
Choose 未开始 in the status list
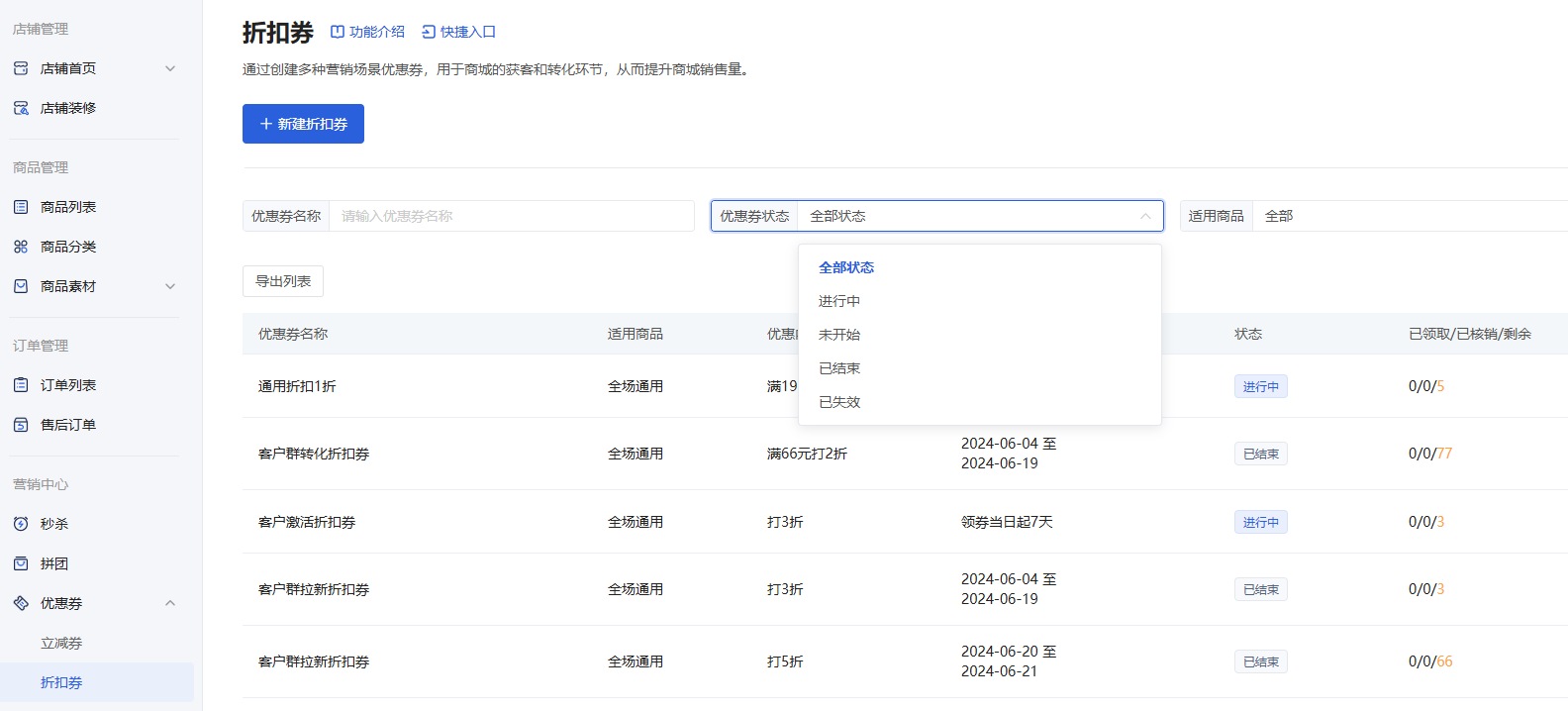[980, 335]
